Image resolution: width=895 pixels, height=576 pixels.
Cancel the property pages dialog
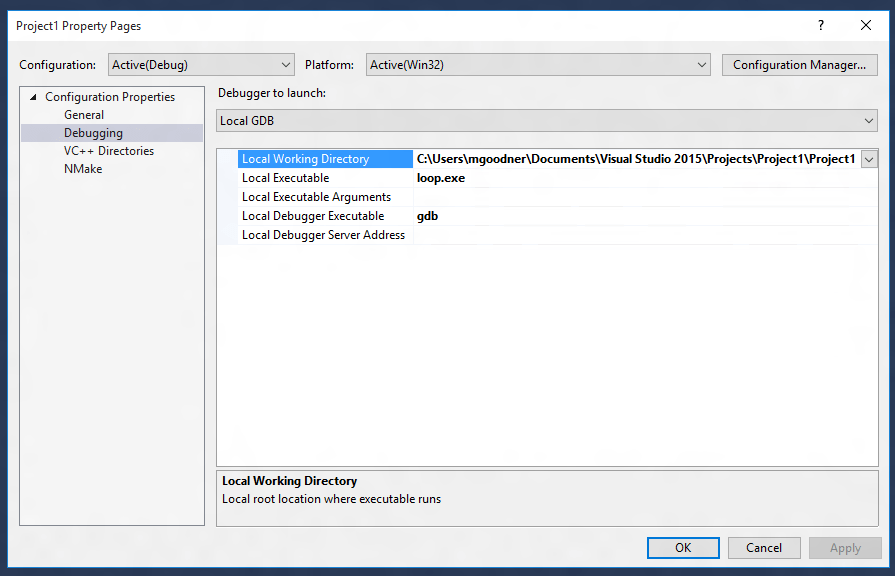[764, 548]
